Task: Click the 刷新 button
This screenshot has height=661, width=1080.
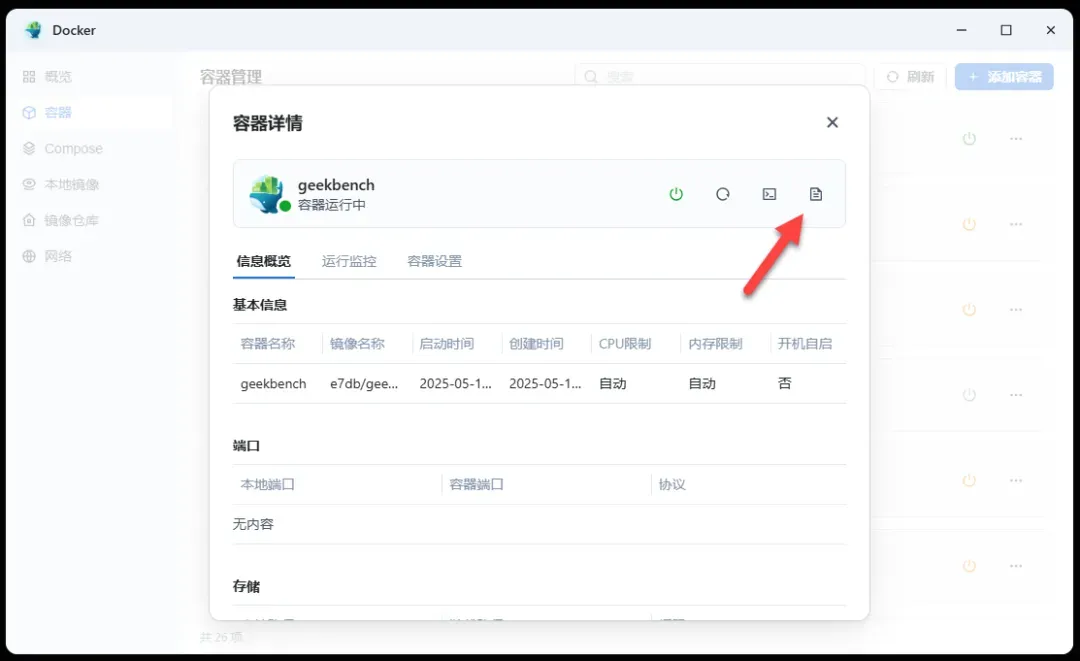Action: (x=911, y=77)
